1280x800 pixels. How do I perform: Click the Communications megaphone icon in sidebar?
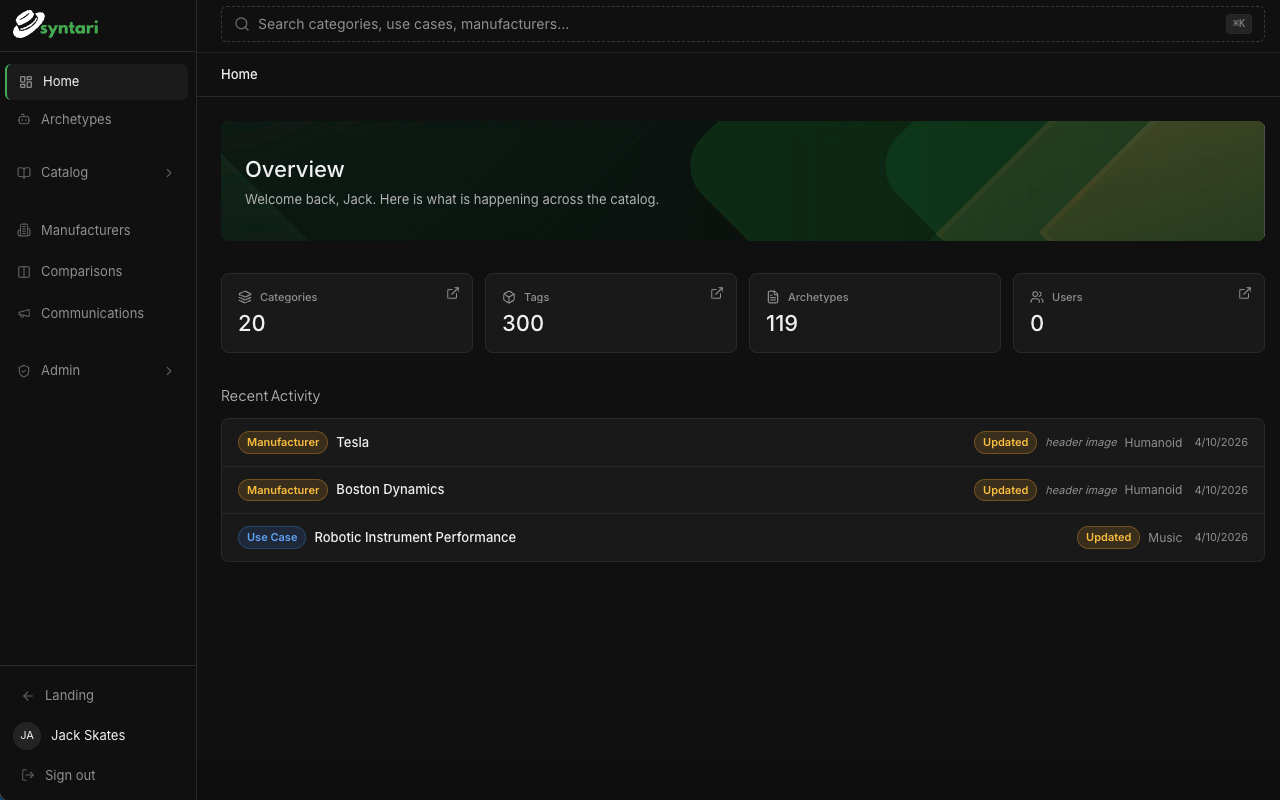[x=24, y=313]
